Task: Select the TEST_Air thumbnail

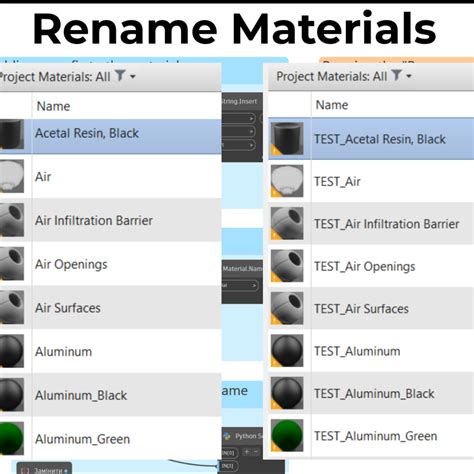Action: coord(287,181)
